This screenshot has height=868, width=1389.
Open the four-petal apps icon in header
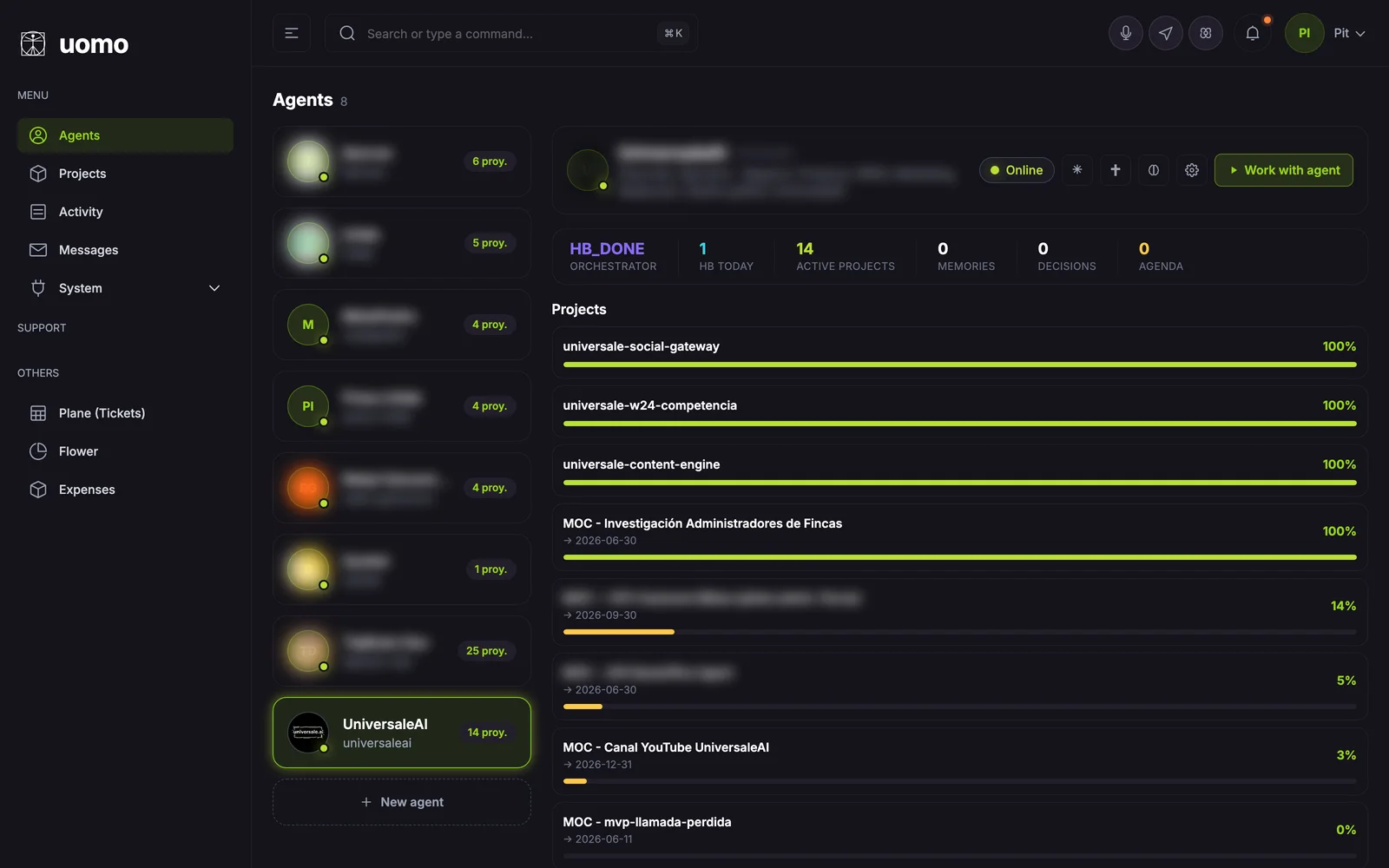coord(1206,33)
